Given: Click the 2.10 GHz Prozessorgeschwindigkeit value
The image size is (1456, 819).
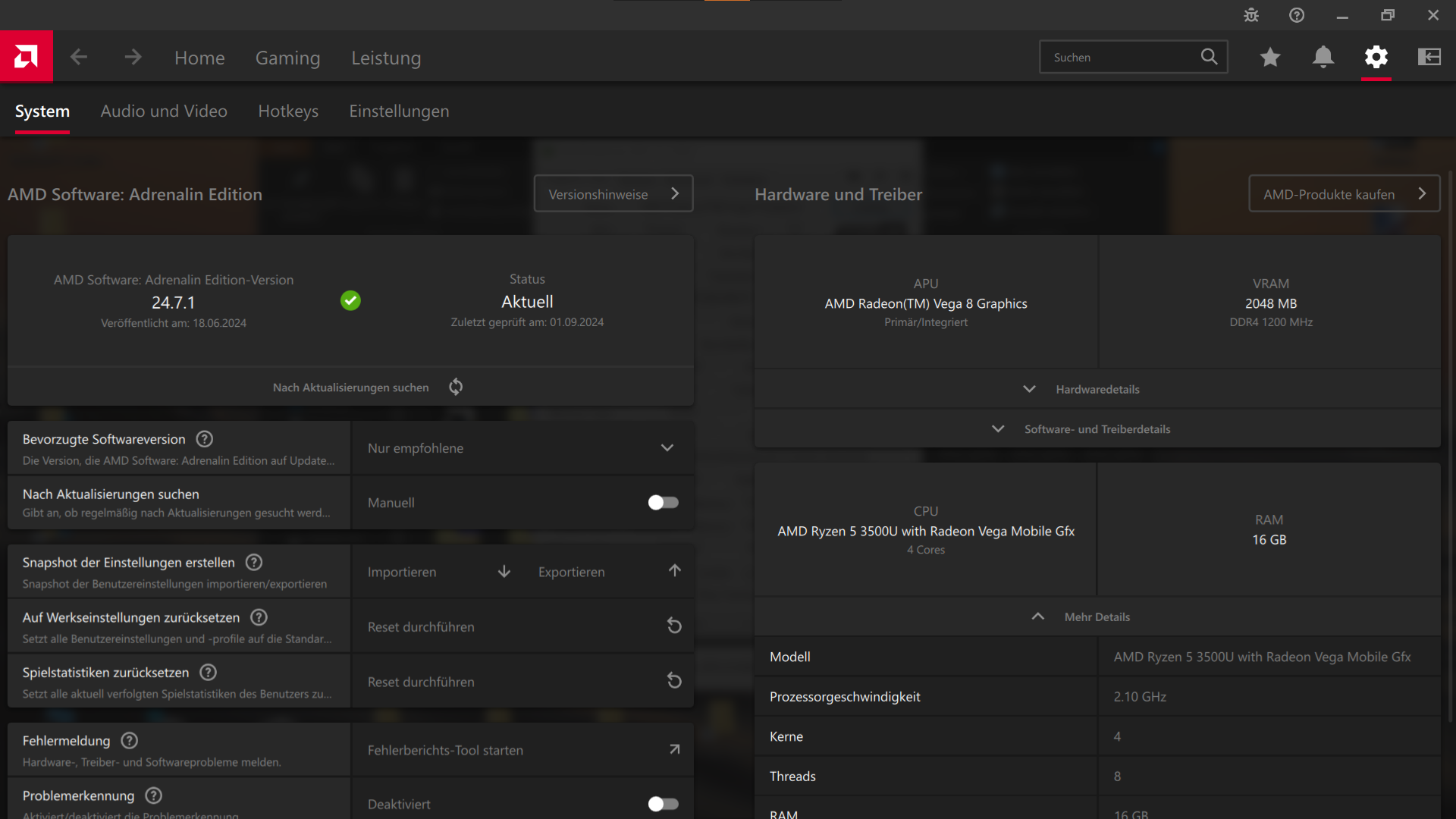Looking at the screenshot, I should pyautogui.click(x=1140, y=696).
